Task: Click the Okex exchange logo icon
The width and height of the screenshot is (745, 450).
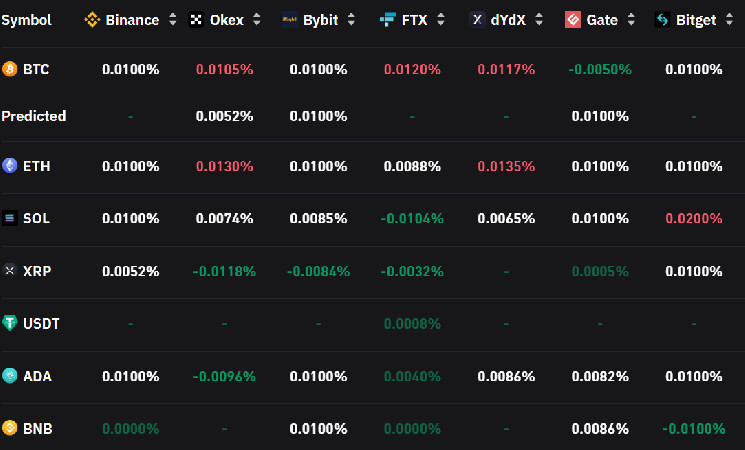Action: [x=196, y=20]
